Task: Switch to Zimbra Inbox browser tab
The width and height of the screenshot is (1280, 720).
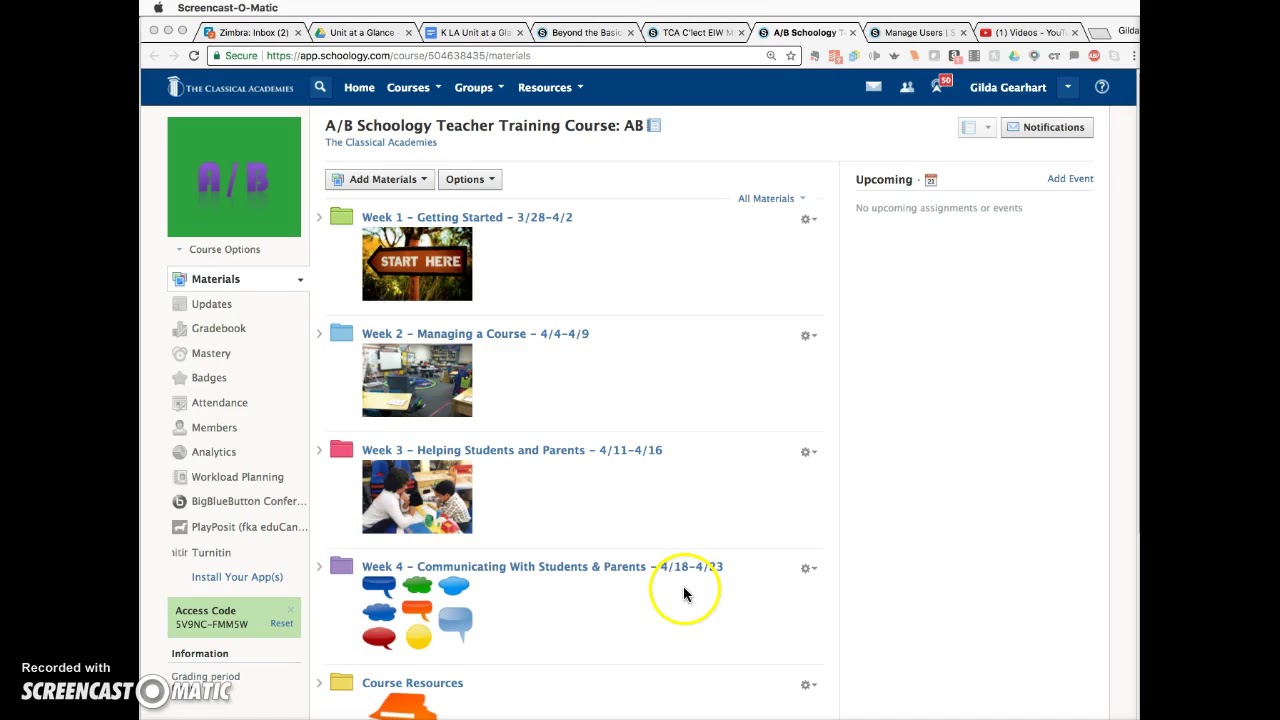Action: [253, 32]
